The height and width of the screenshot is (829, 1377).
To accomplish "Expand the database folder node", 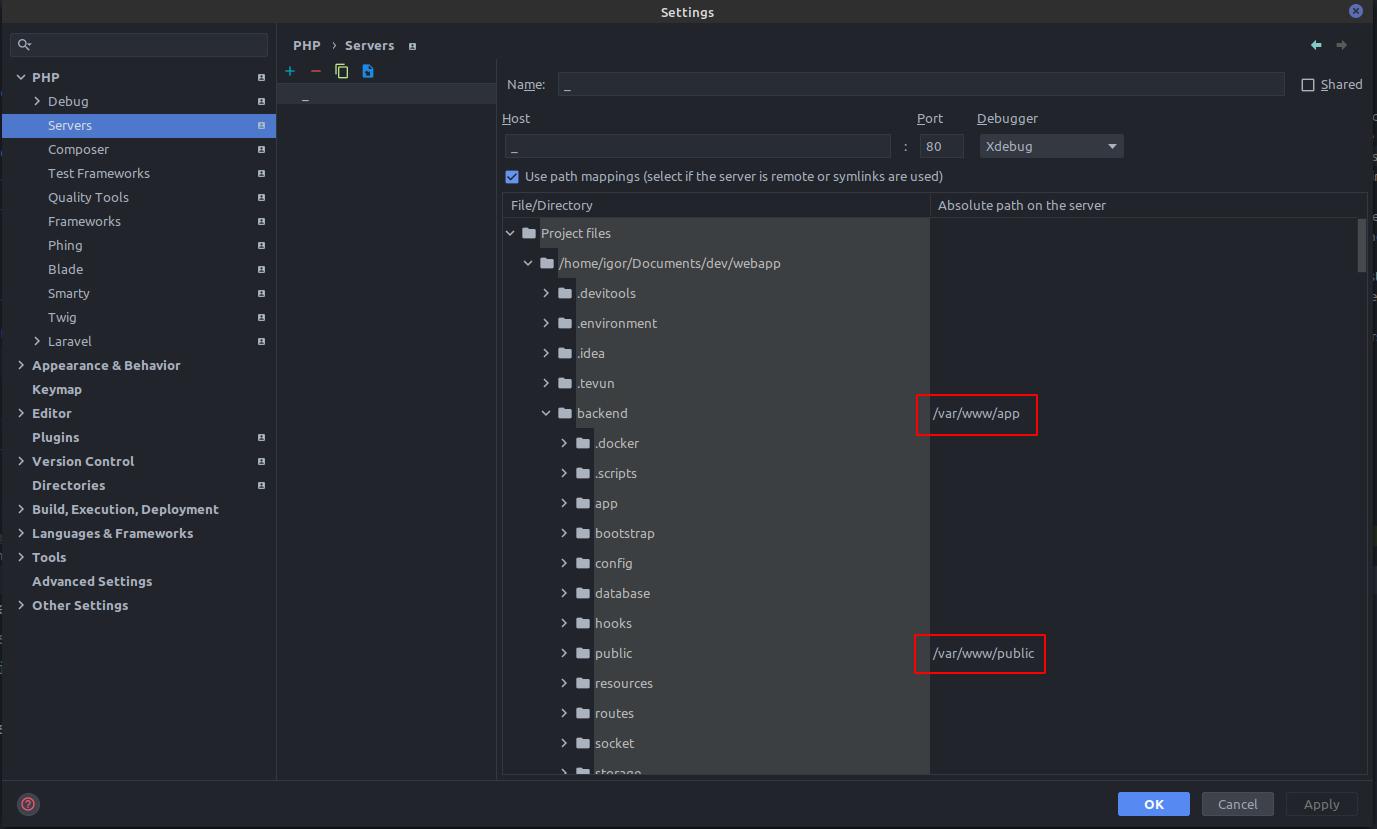I will point(564,593).
